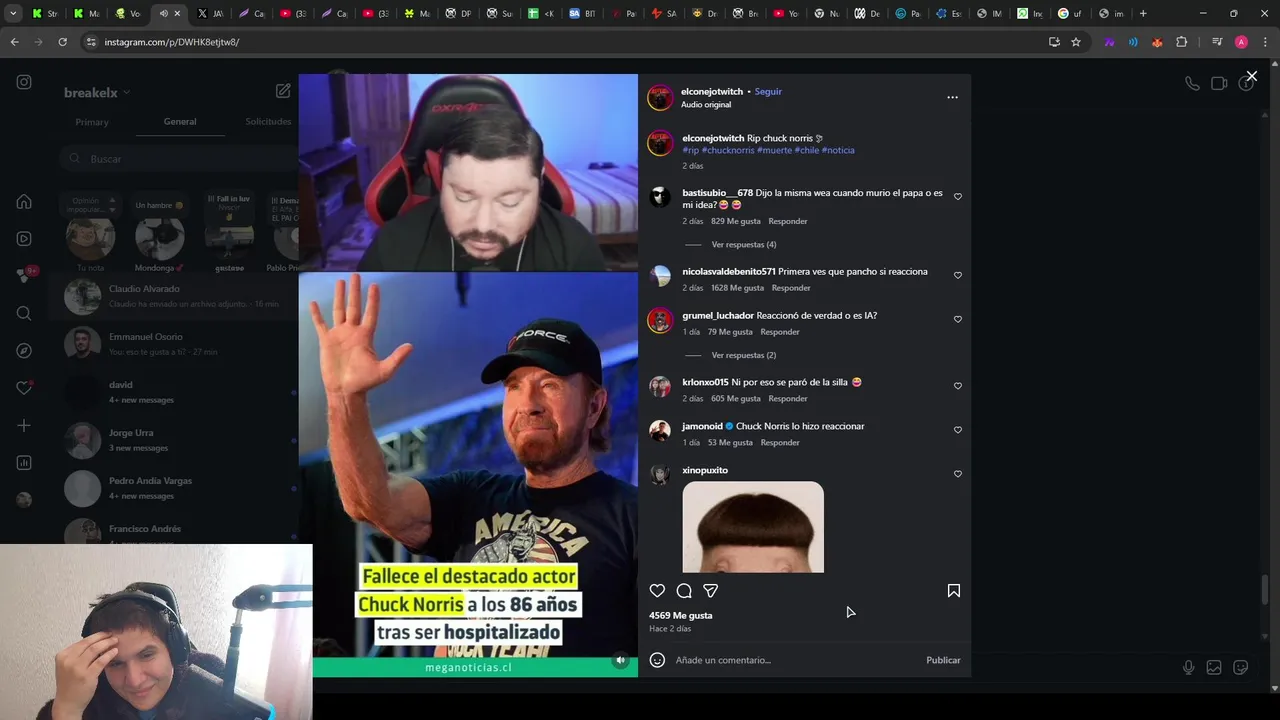Close the post overlay with X
Screen dimensions: 1280x720
click(x=1251, y=76)
